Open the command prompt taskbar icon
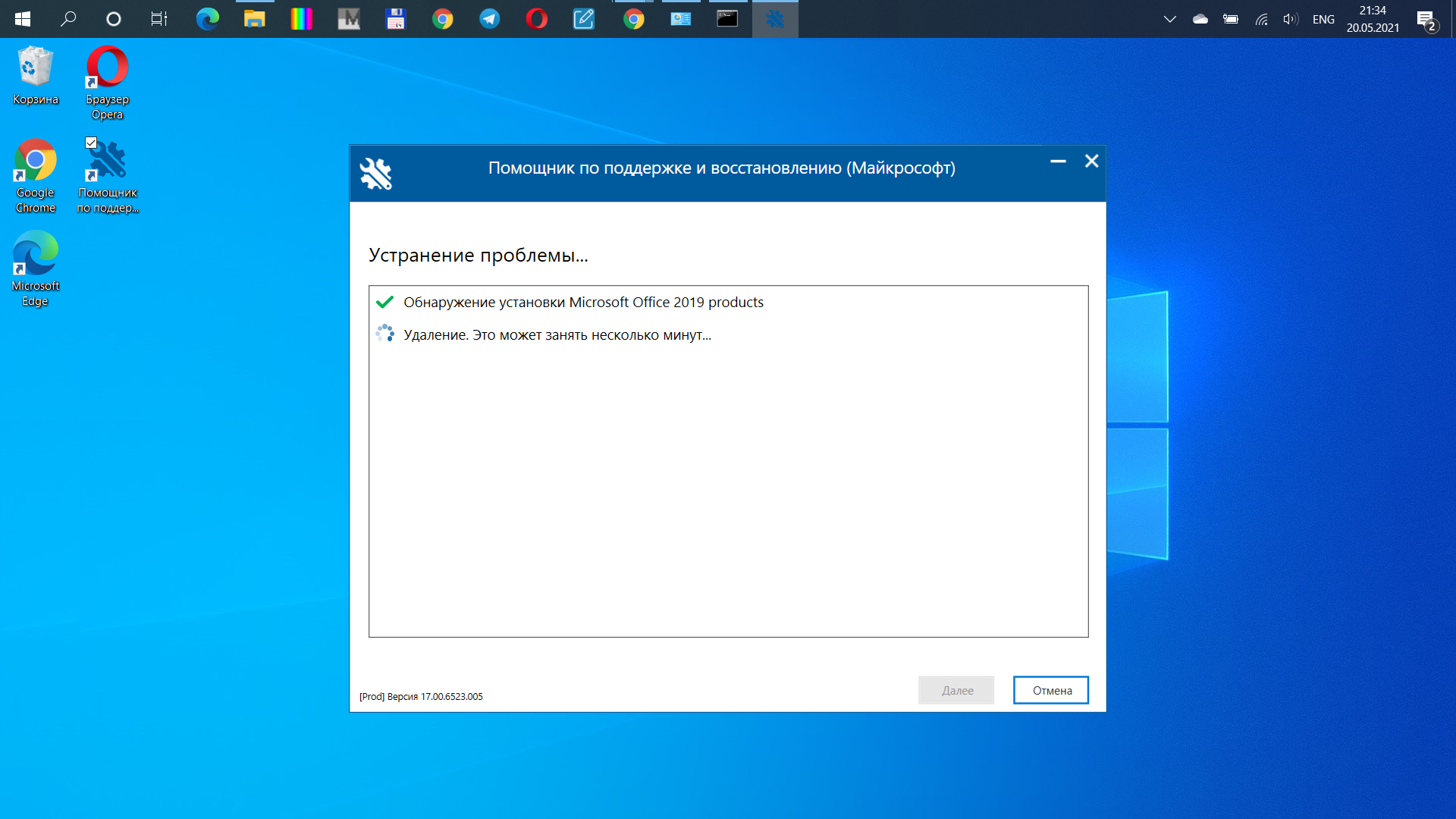Image resolution: width=1456 pixels, height=819 pixels. (727, 19)
